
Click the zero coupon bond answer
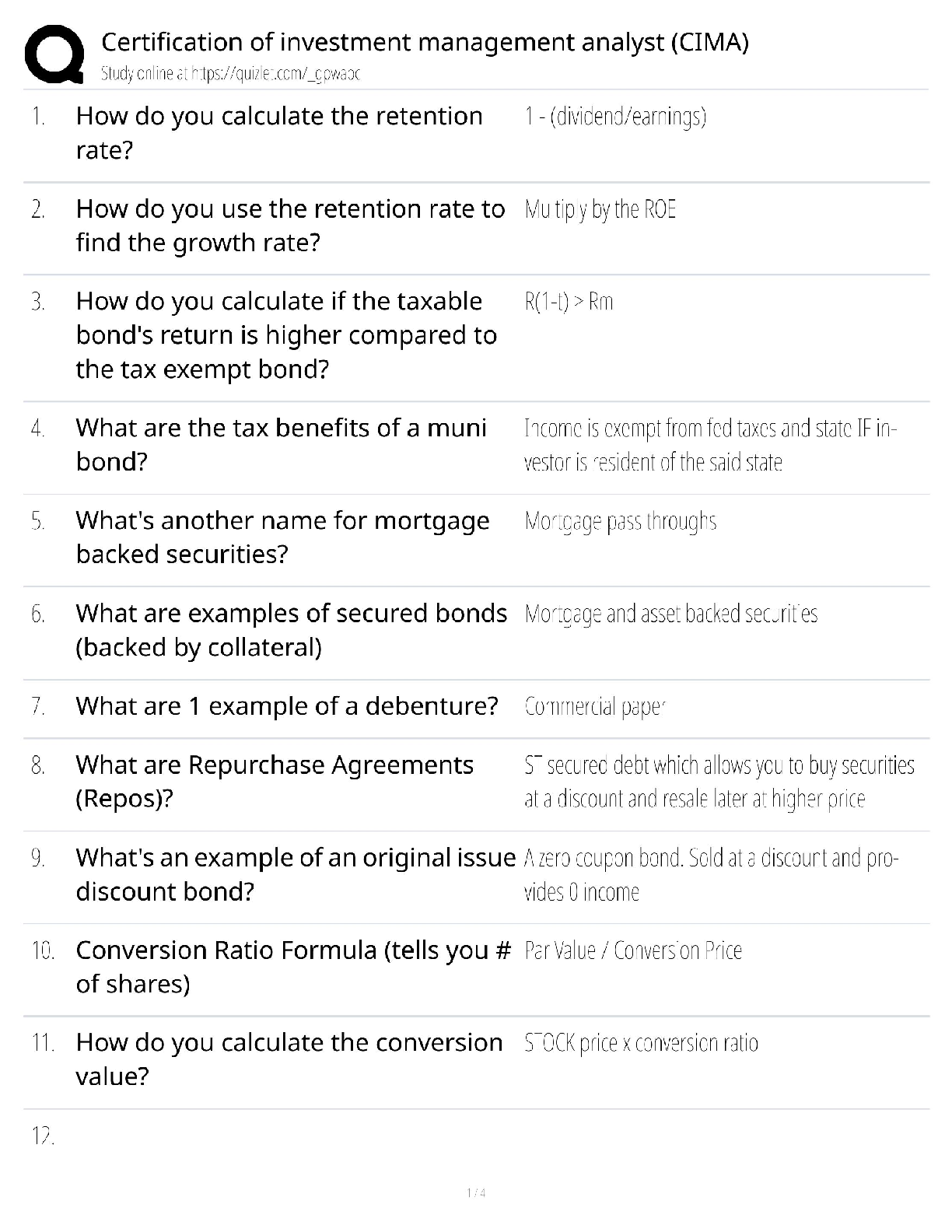(711, 875)
